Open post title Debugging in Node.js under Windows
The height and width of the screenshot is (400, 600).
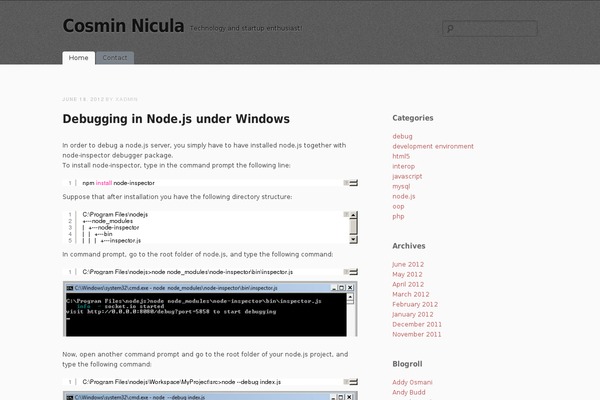tap(176, 119)
